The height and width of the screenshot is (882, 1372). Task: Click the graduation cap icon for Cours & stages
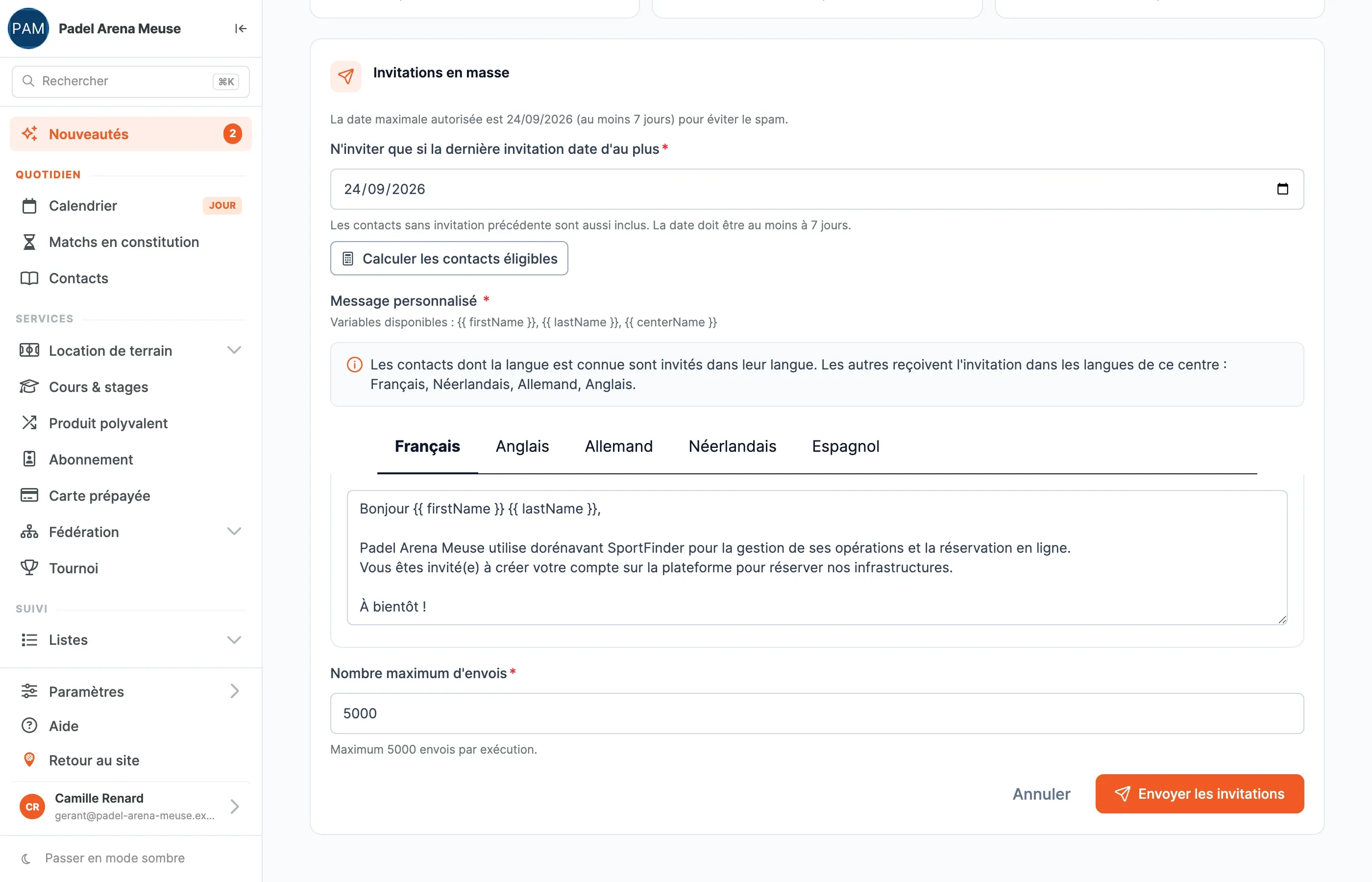(29, 387)
